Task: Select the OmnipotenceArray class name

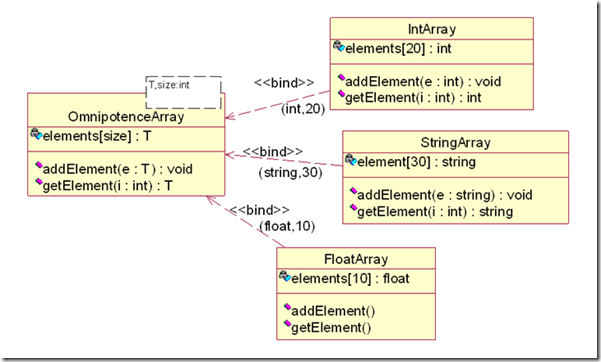Action: (x=126, y=117)
